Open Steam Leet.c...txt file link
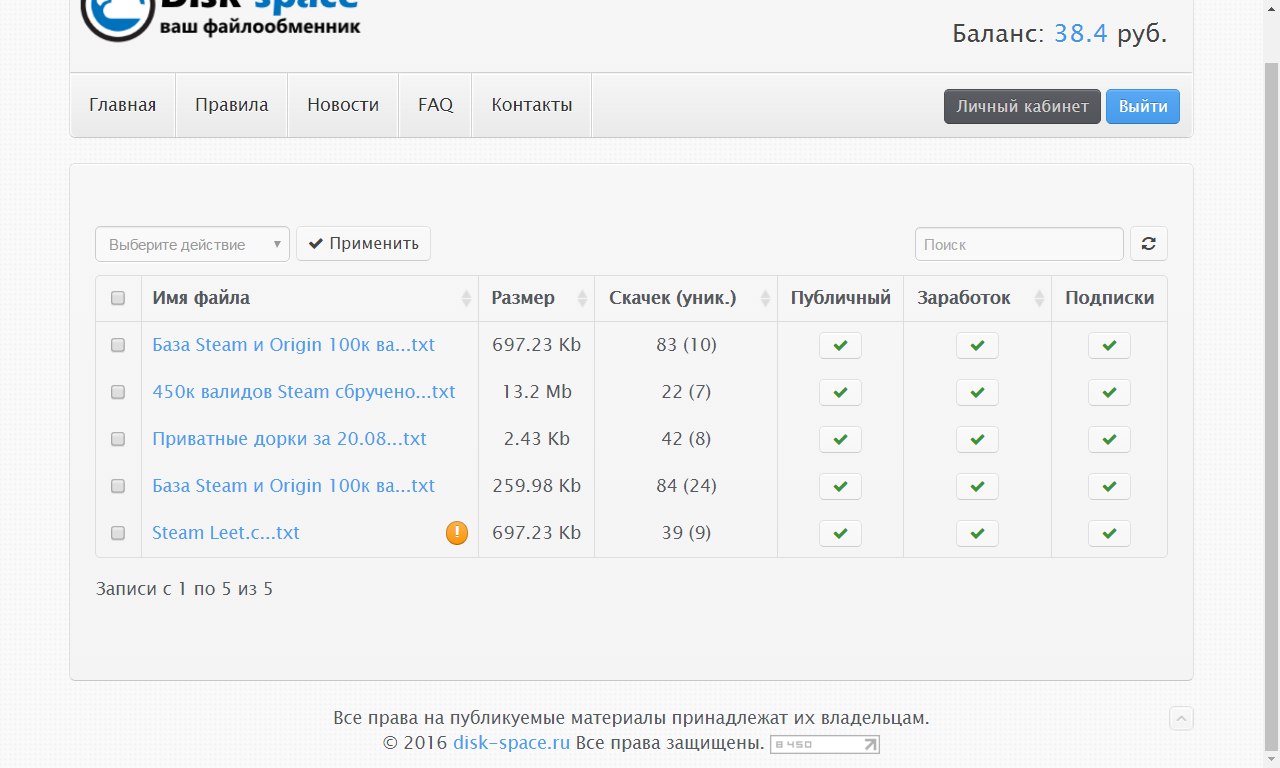Screen dimensions: 1280x768 point(226,533)
